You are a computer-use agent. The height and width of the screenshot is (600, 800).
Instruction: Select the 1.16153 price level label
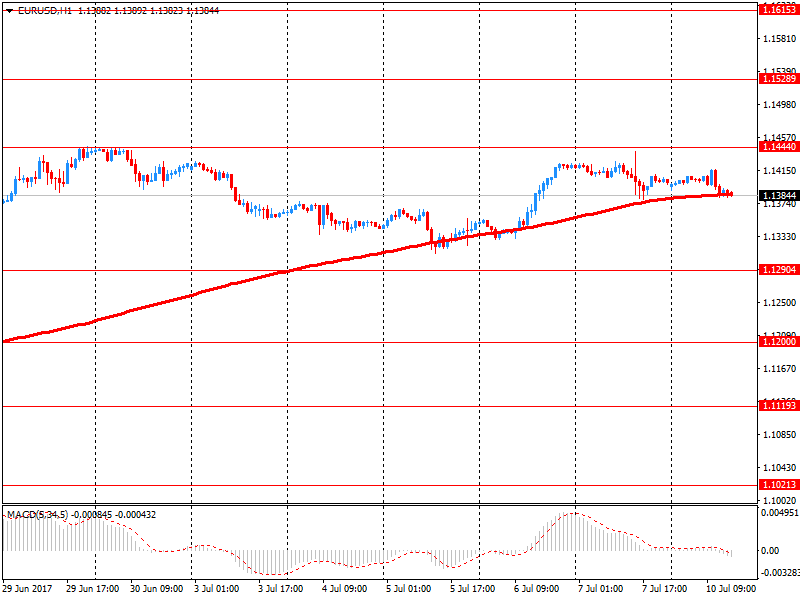click(x=779, y=10)
